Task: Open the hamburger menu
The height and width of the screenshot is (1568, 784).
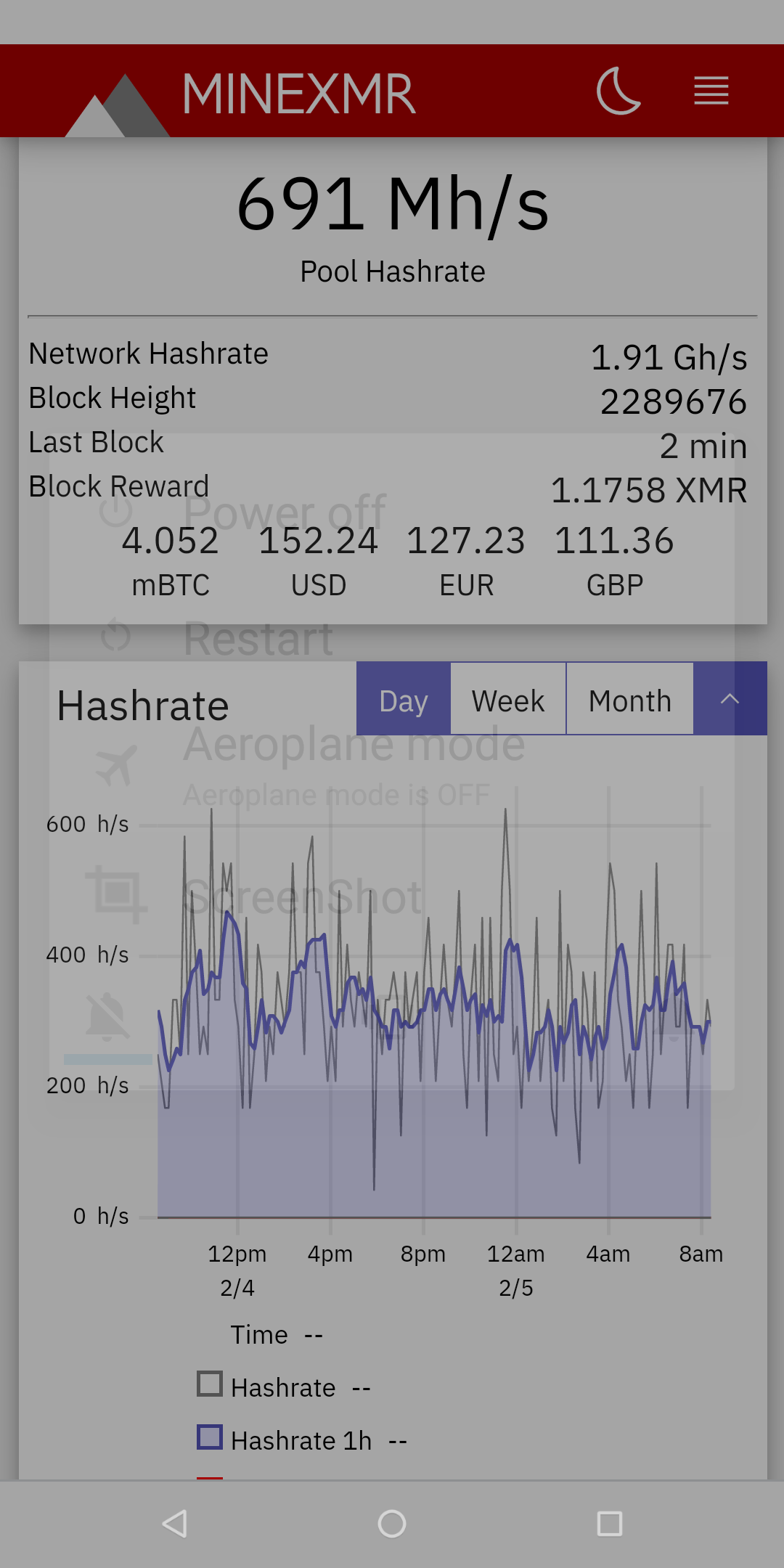Action: [711, 91]
